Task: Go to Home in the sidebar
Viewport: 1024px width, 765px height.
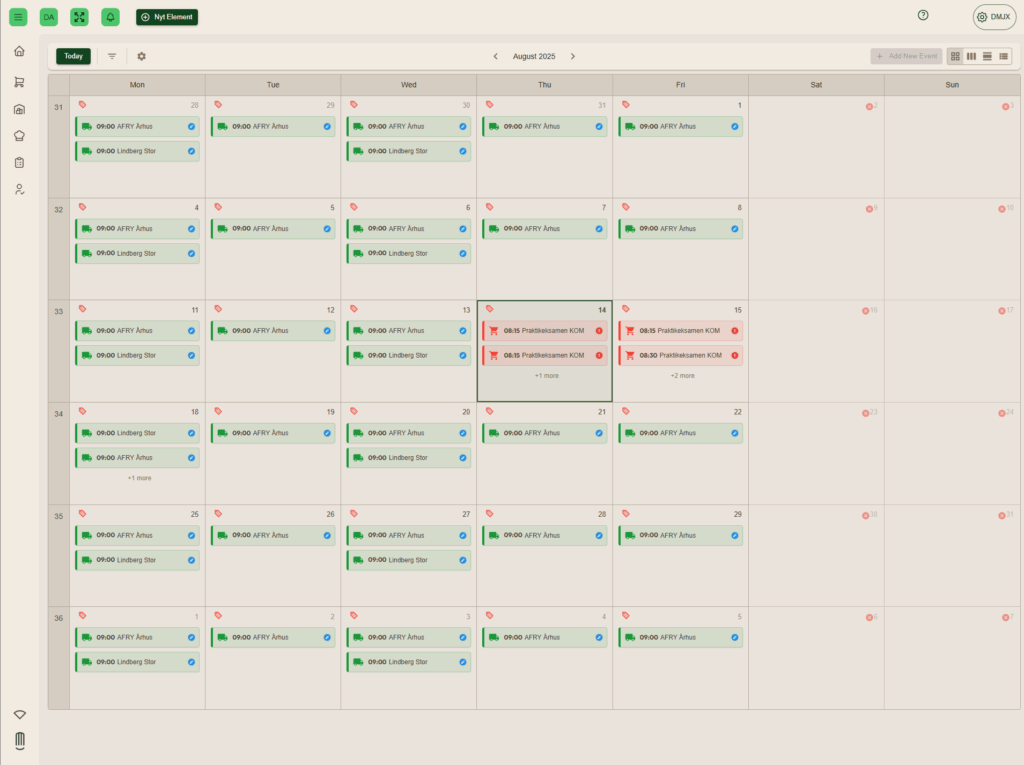Action: [x=19, y=51]
